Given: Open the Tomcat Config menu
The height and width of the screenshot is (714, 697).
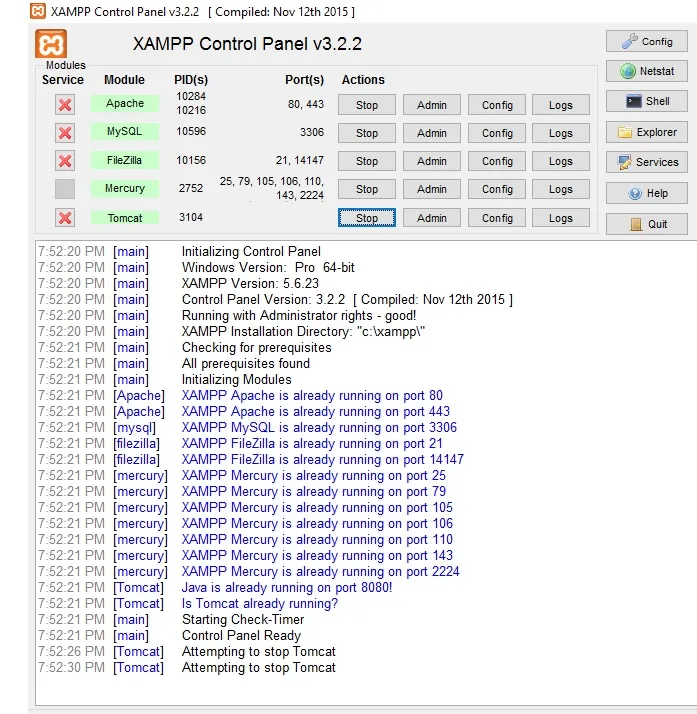Looking at the screenshot, I should (x=497, y=218).
